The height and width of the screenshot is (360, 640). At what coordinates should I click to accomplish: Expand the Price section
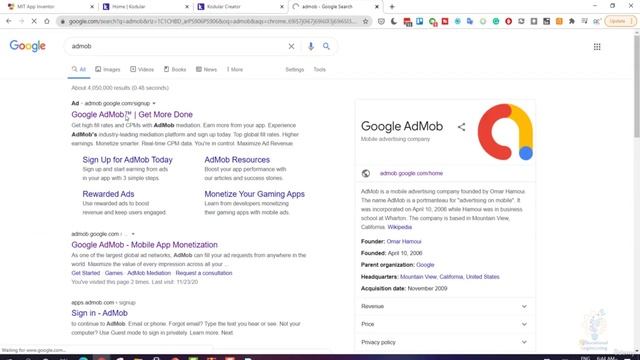click(445, 324)
